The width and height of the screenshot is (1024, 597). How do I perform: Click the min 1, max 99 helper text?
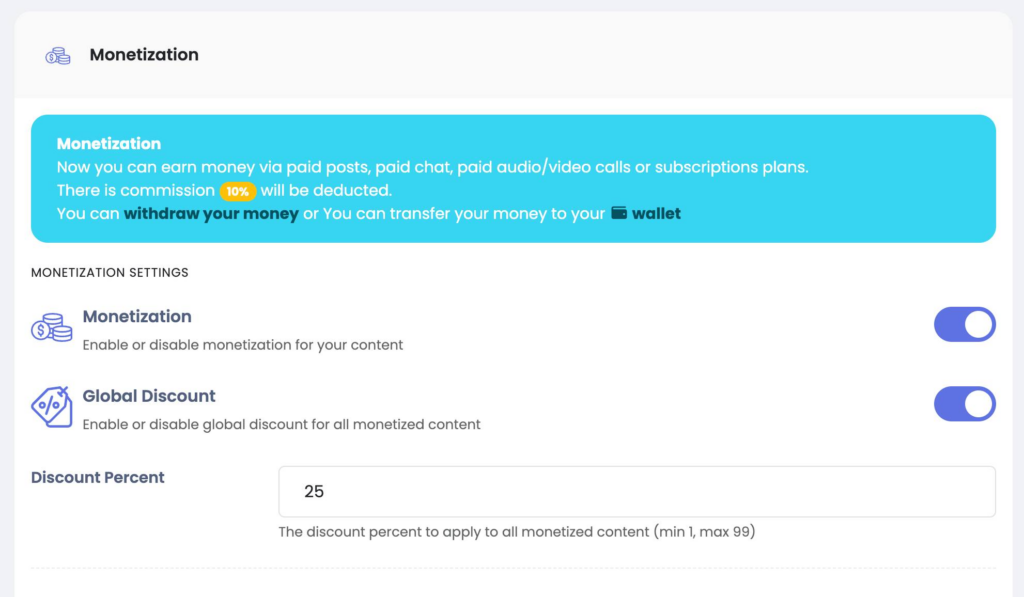point(517,532)
